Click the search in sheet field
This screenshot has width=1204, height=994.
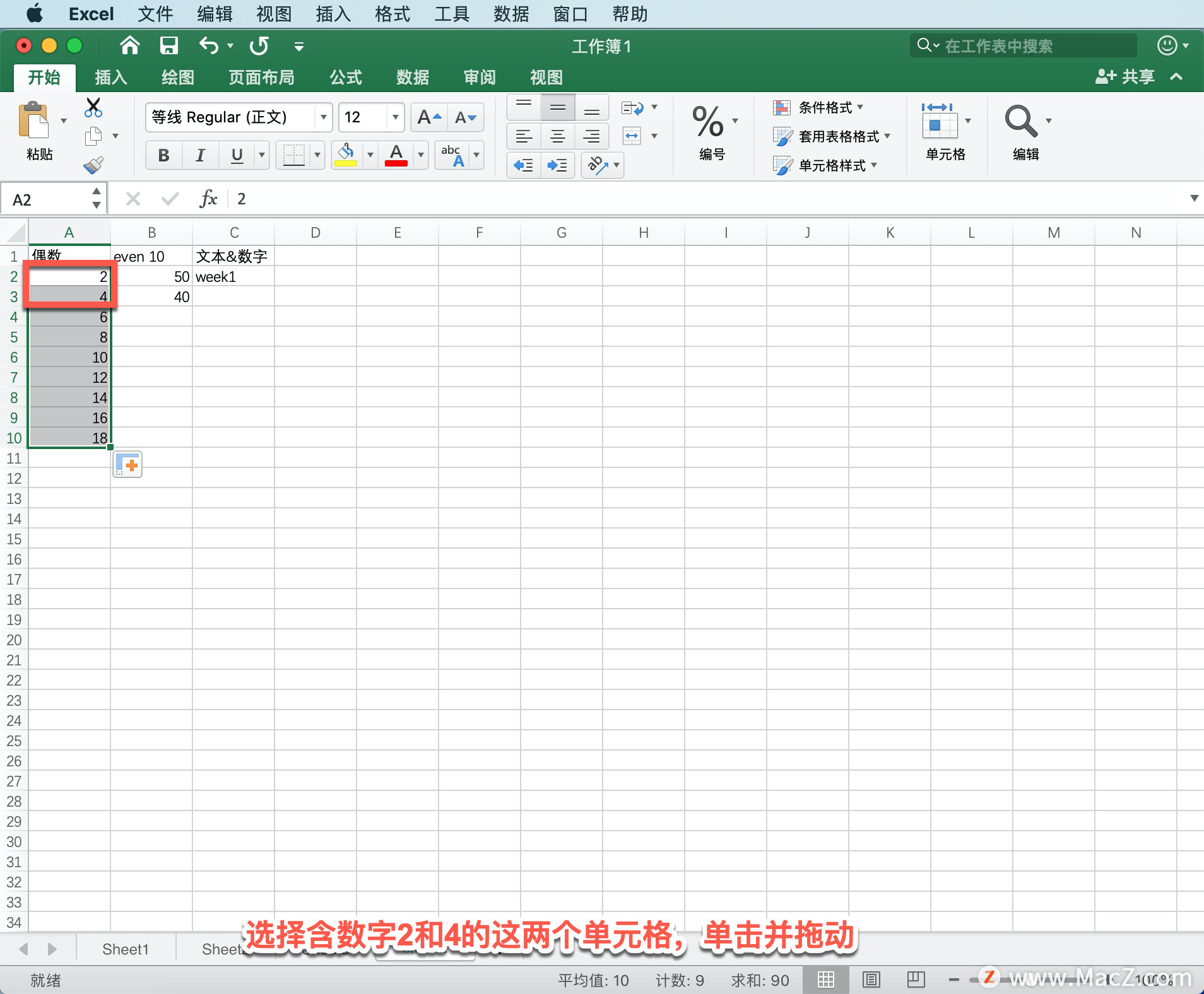[1023, 45]
